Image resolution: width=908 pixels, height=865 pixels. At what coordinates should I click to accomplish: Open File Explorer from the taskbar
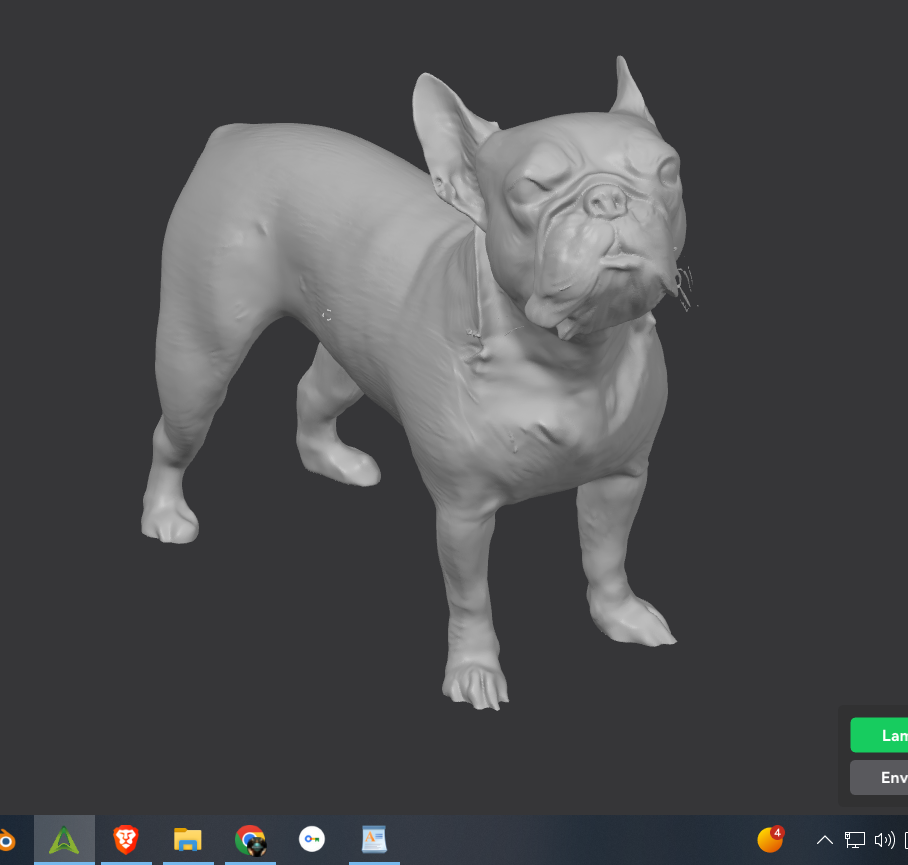tap(188, 840)
